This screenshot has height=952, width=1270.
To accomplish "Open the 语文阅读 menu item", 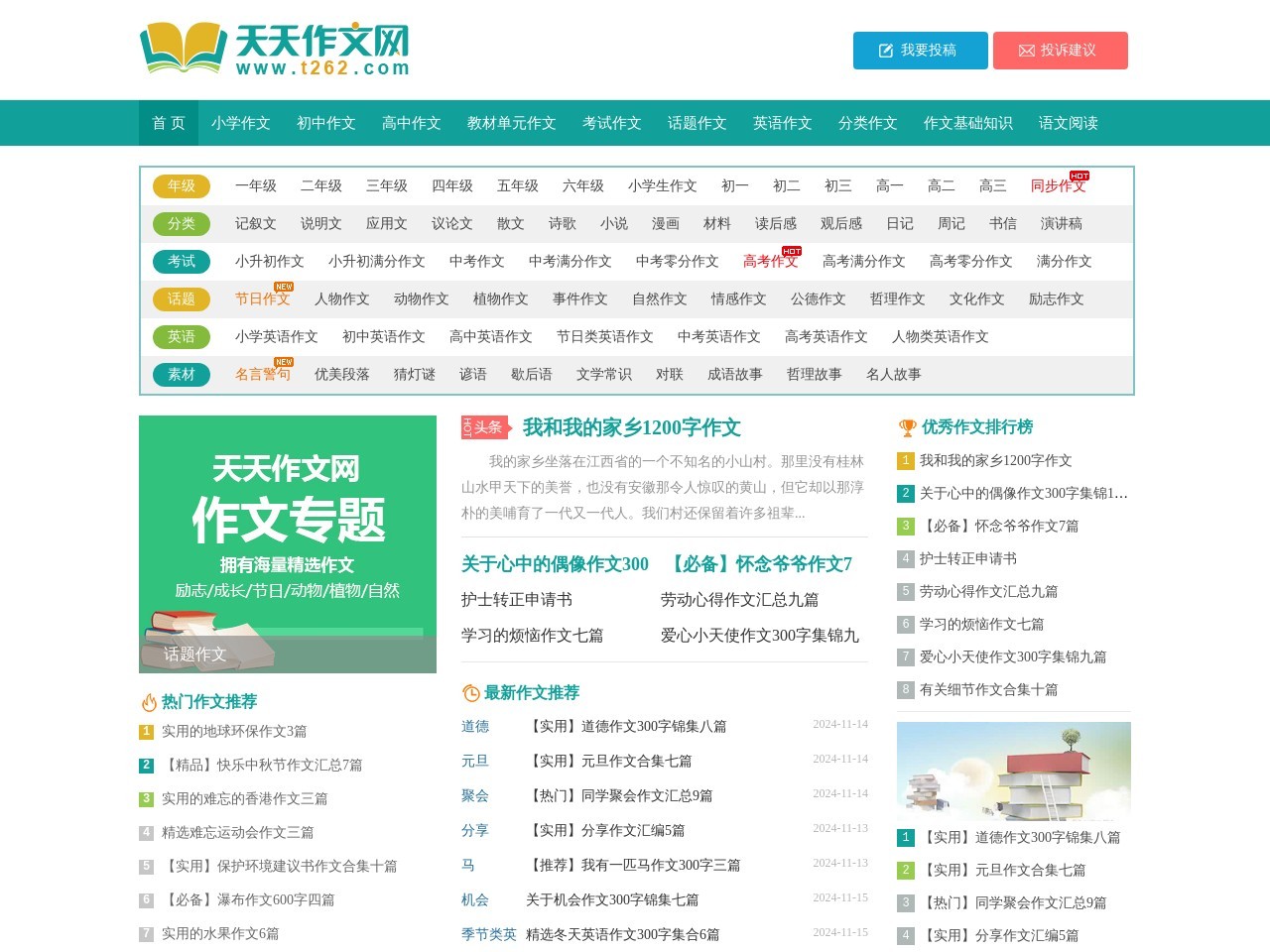I will 1066,123.
